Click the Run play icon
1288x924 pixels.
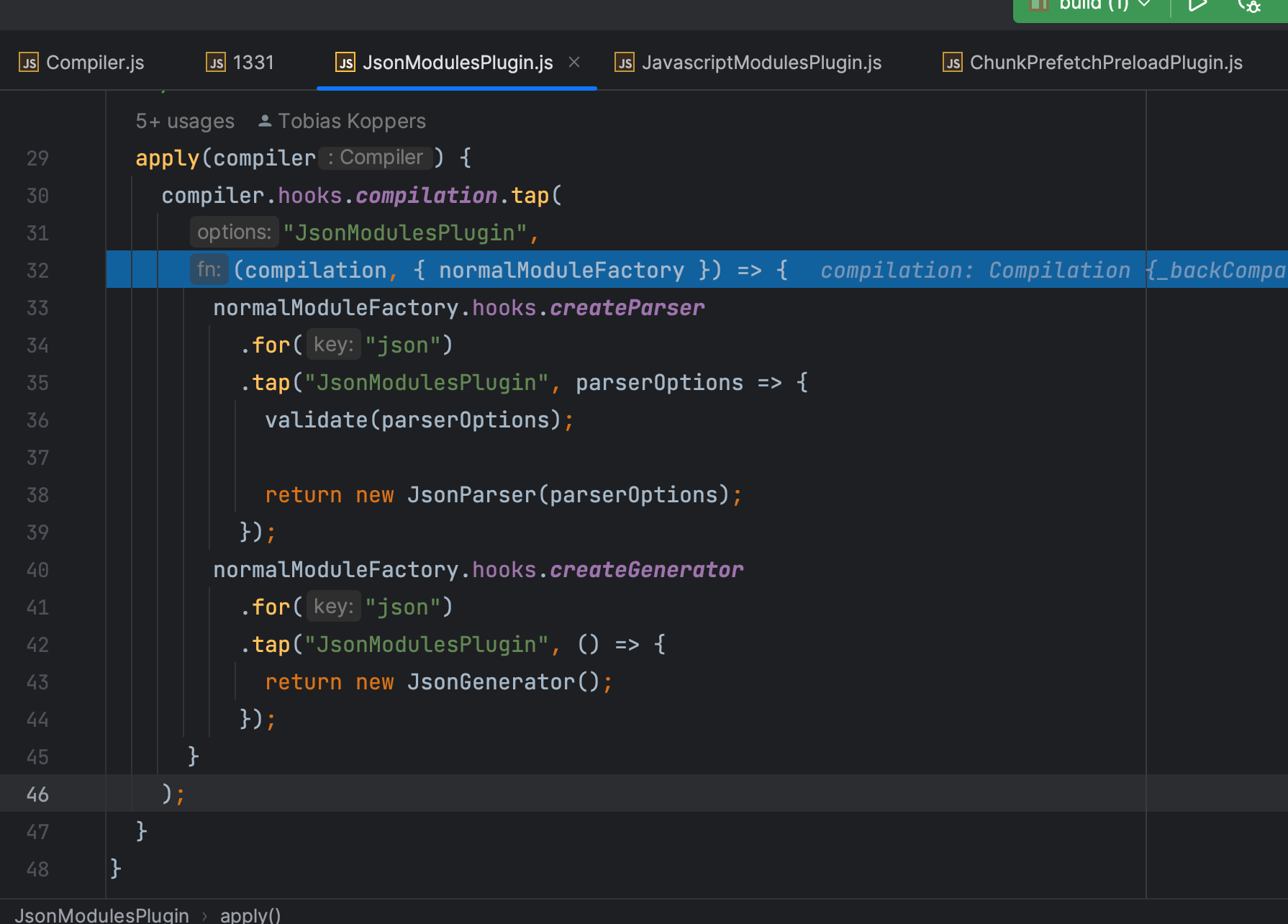pos(1197,6)
